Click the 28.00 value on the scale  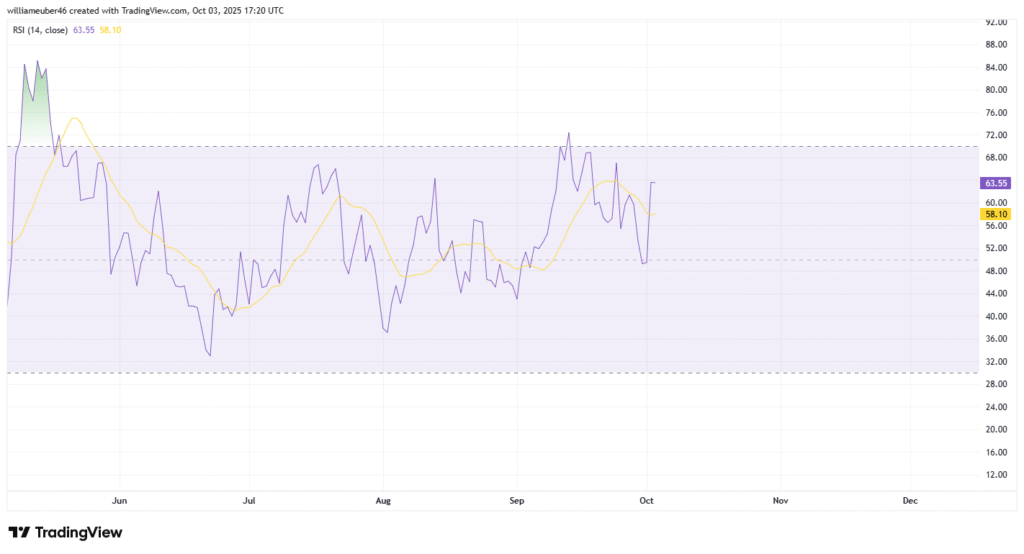tap(995, 384)
